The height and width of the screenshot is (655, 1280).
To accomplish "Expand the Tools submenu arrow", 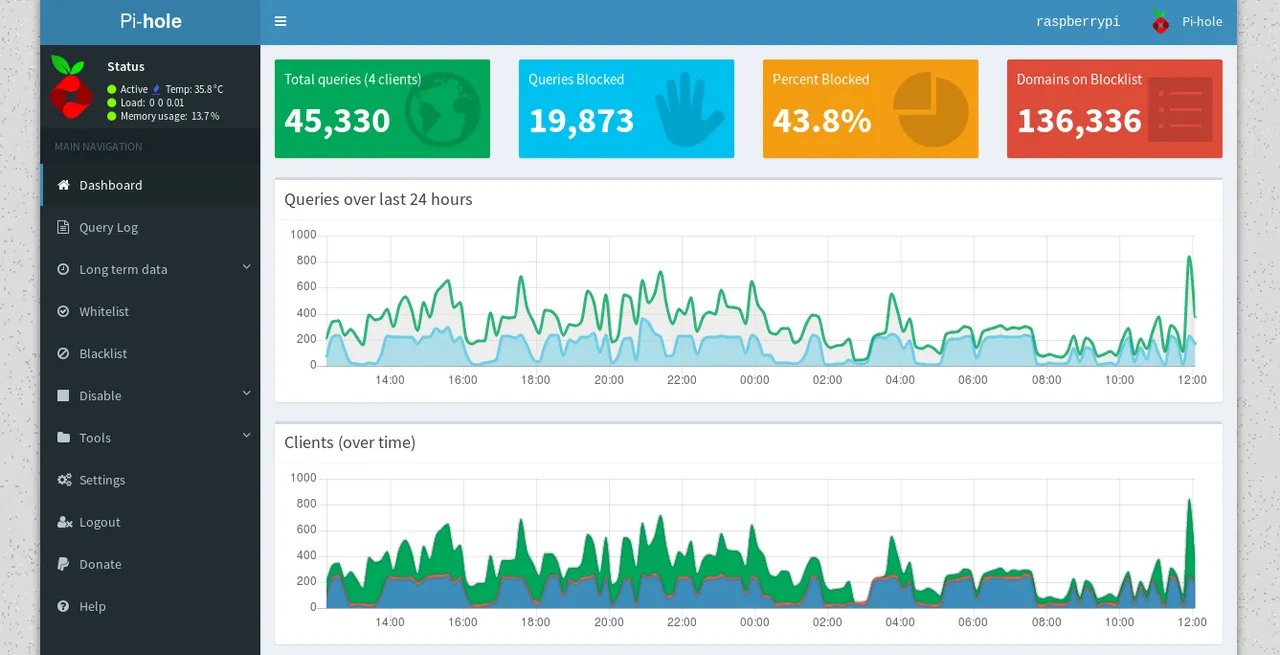I will click(247, 436).
